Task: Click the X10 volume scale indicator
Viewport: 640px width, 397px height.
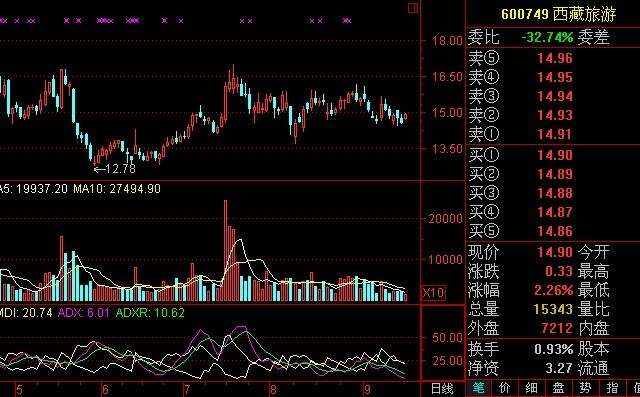Action: 433,293
